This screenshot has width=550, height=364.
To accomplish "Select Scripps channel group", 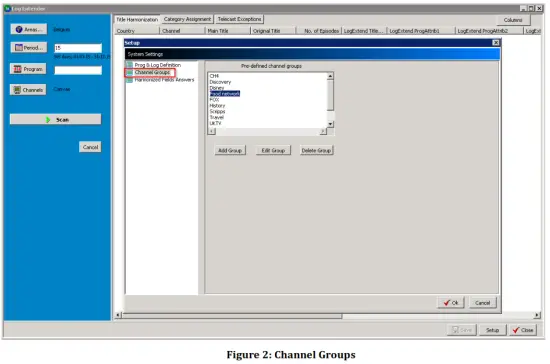I will pyautogui.click(x=217, y=112).
